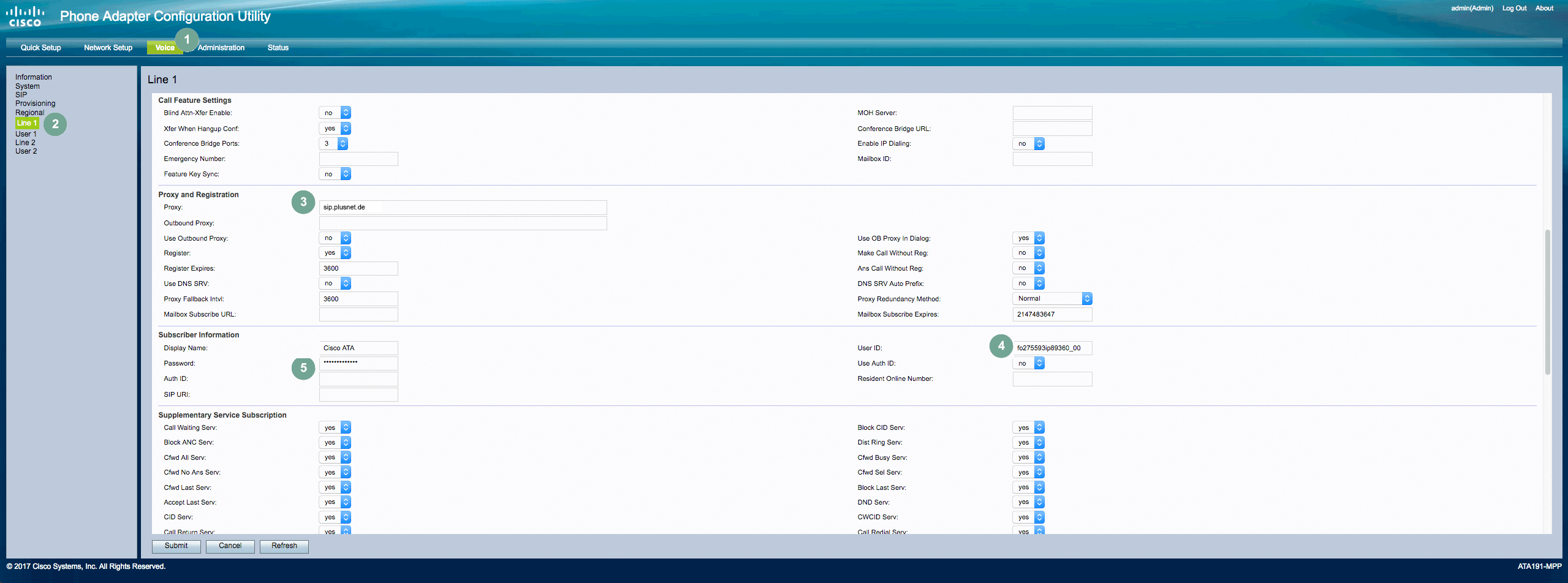Click the MOH Server field
Viewport: 1568px width, 583px height.
tap(1052, 113)
